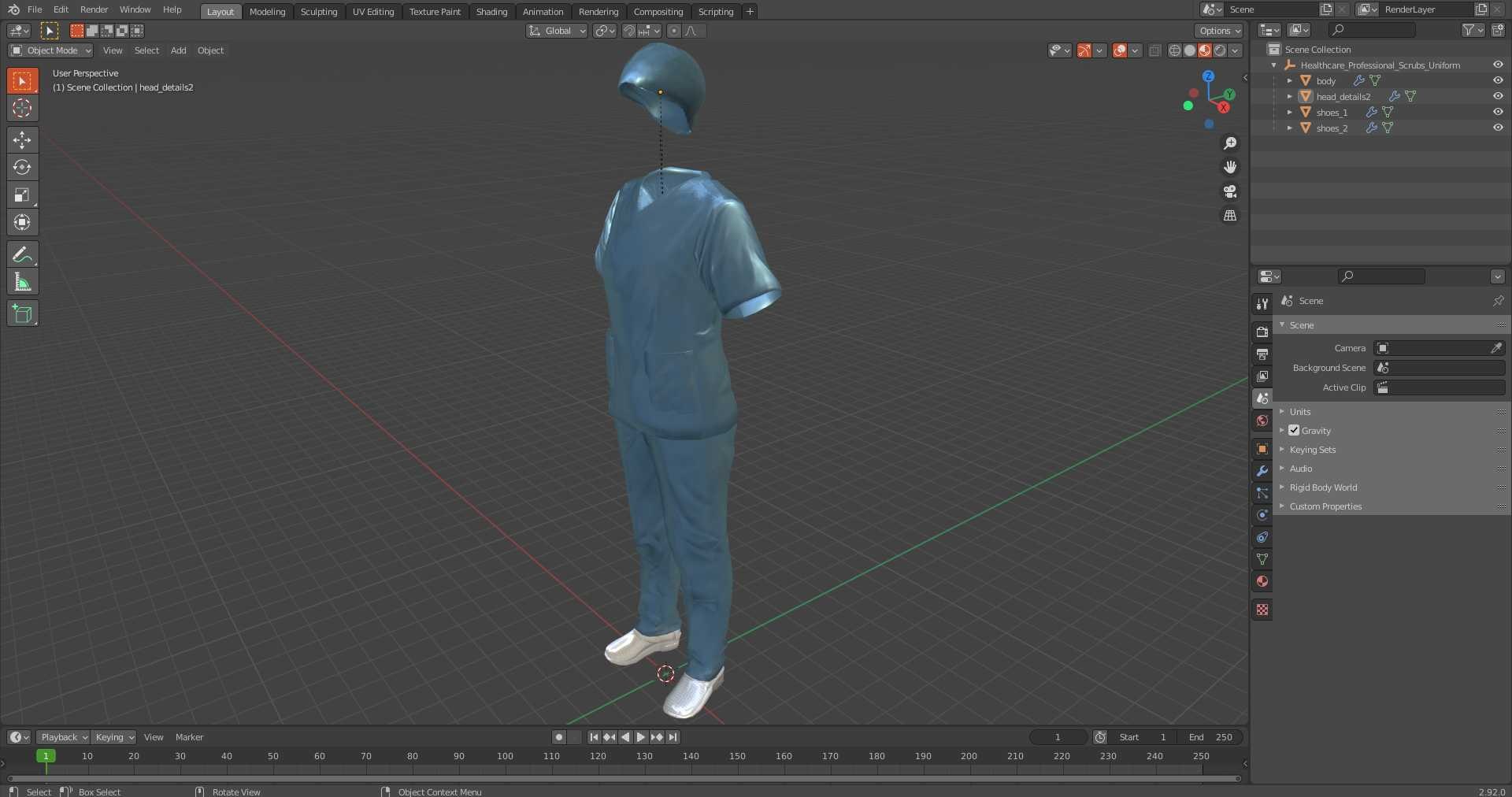Activate the Annotate tool
The height and width of the screenshot is (797, 1512).
point(22,254)
